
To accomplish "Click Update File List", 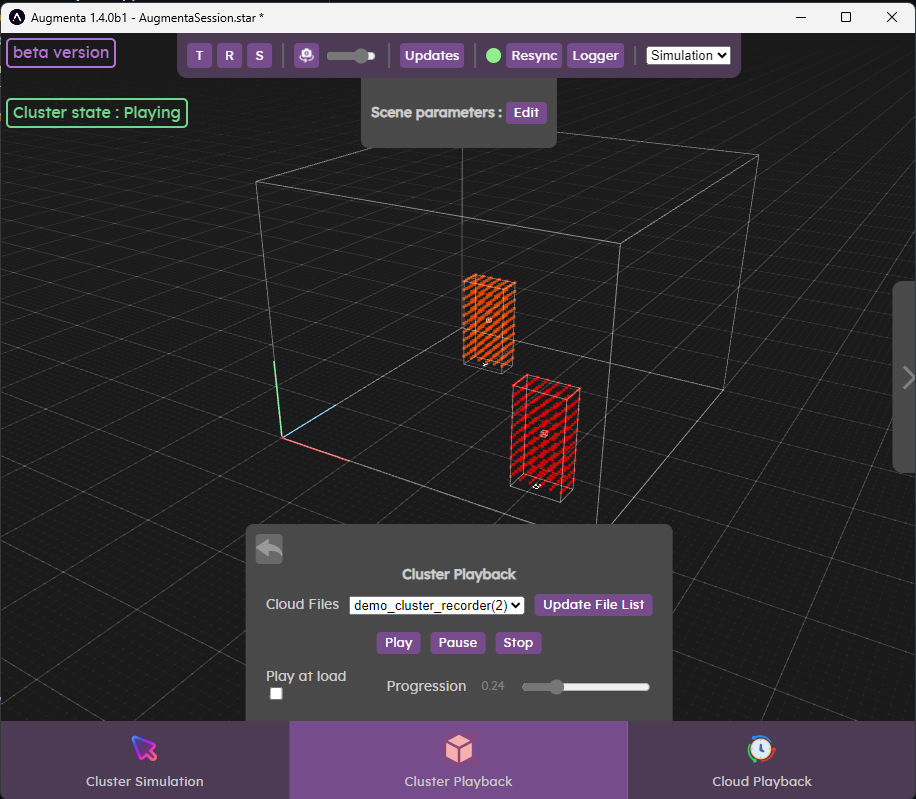I will pos(594,605).
